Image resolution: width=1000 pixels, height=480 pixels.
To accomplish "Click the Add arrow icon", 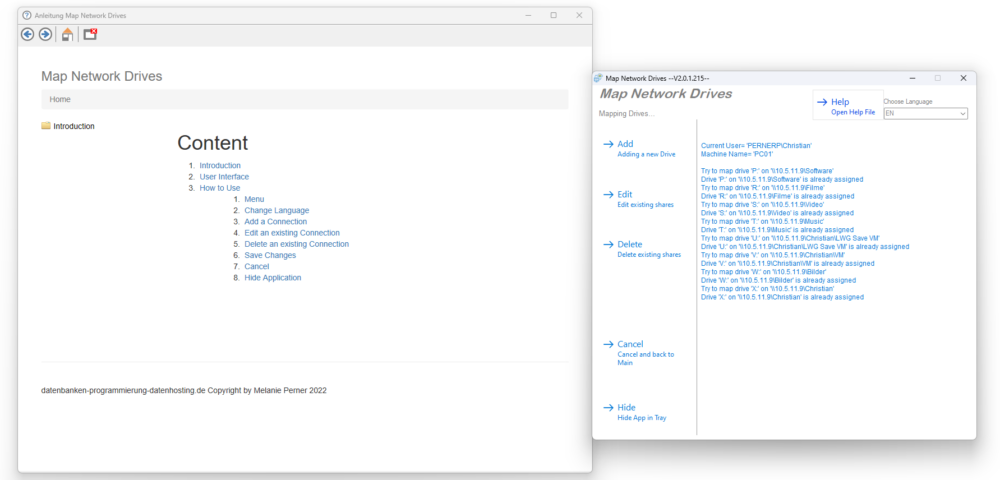I will pos(608,144).
